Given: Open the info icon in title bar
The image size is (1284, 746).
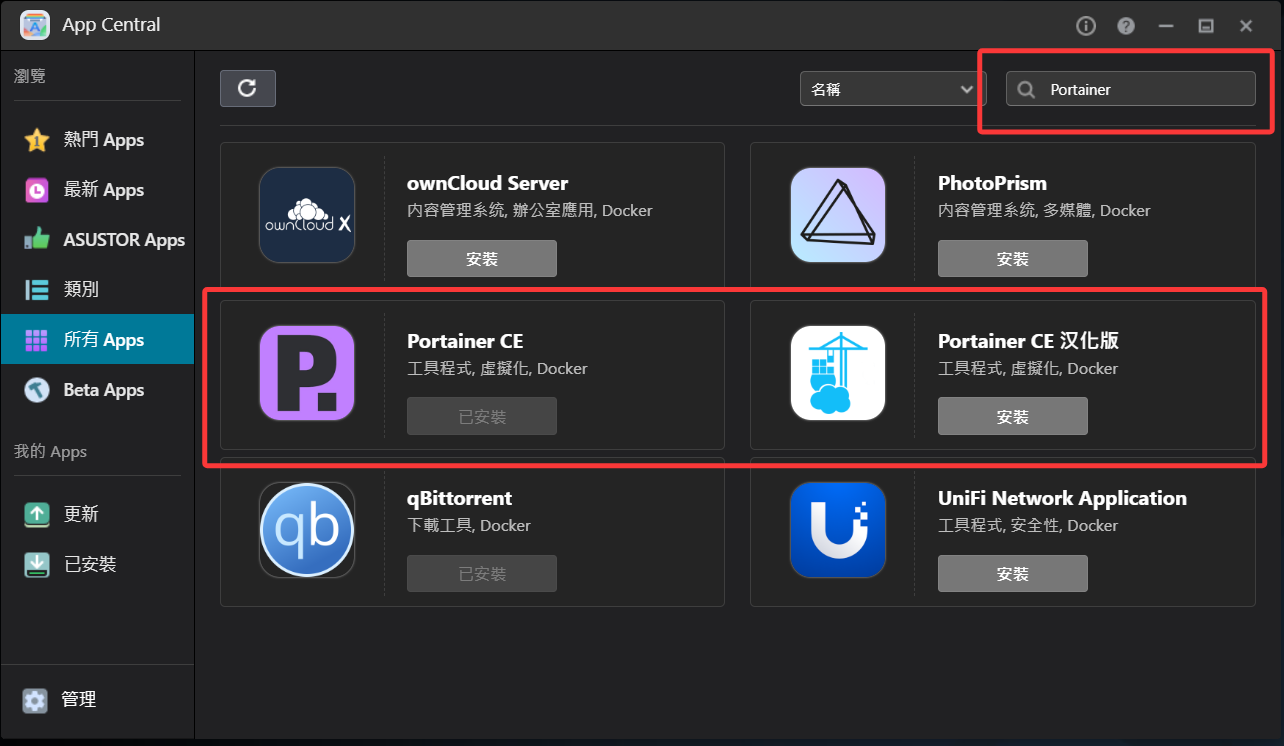Looking at the screenshot, I should pos(1086,26).
